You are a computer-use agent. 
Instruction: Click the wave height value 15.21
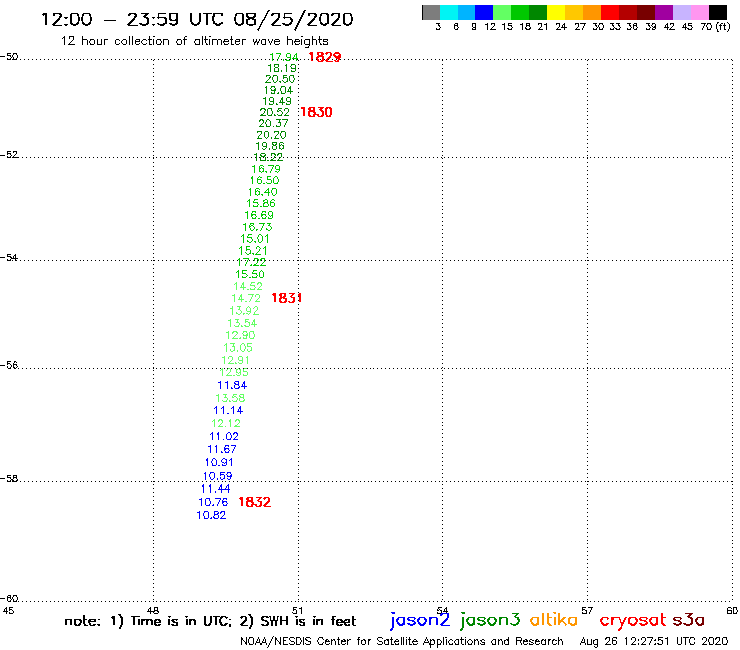[x=253, y=251]
